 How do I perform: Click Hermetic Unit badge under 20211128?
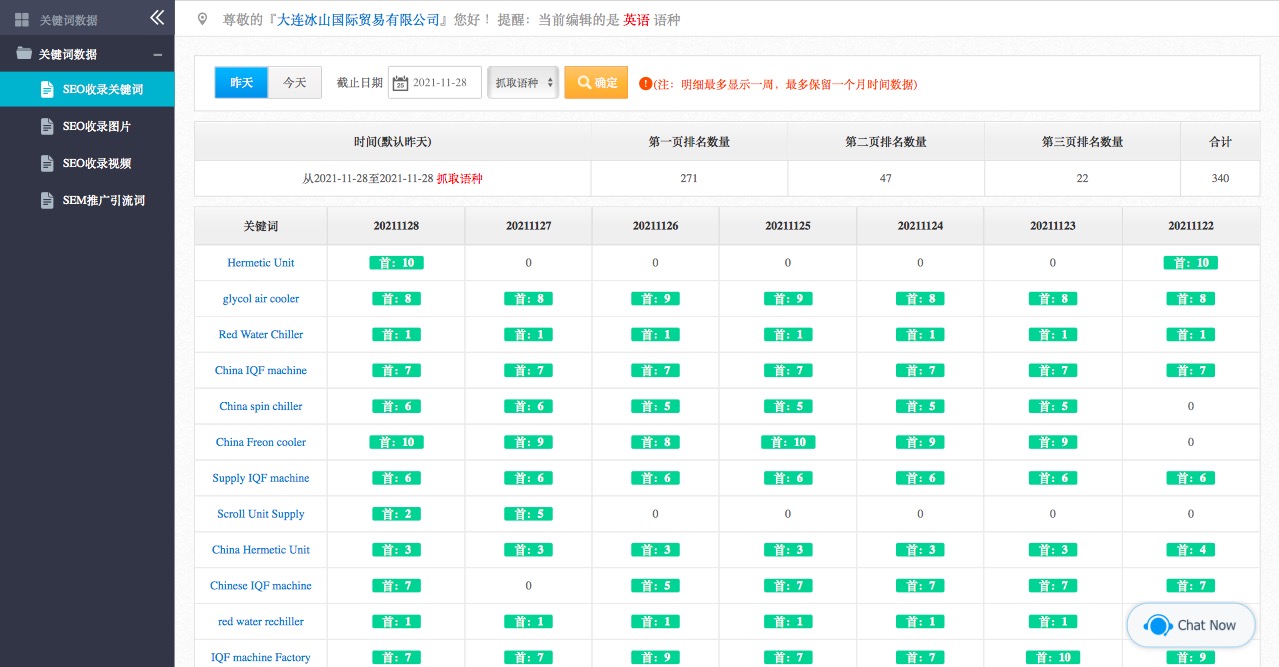[x=396, y=263]
